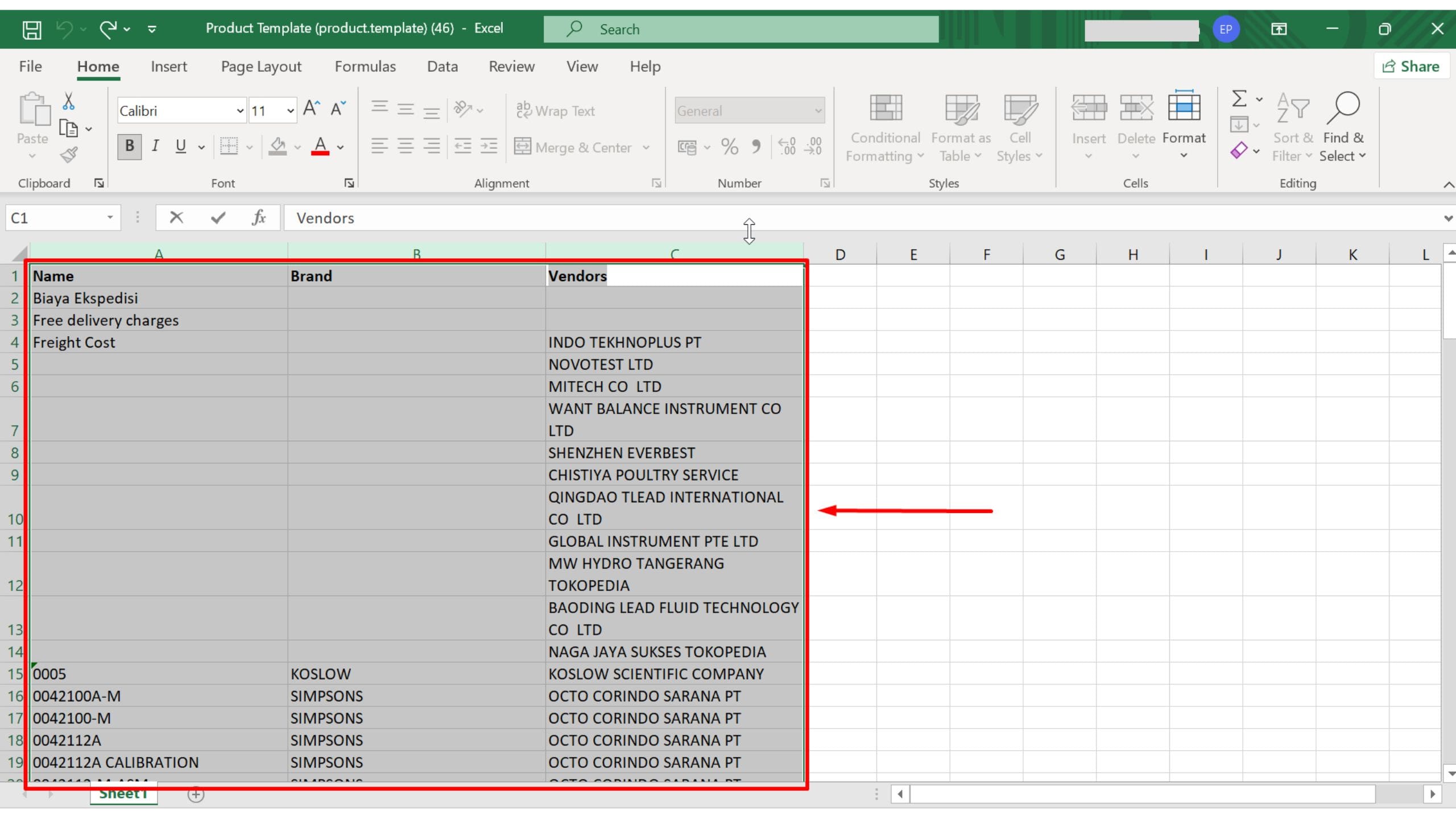Apply the Fill Color bucket

tap(278, 146)
